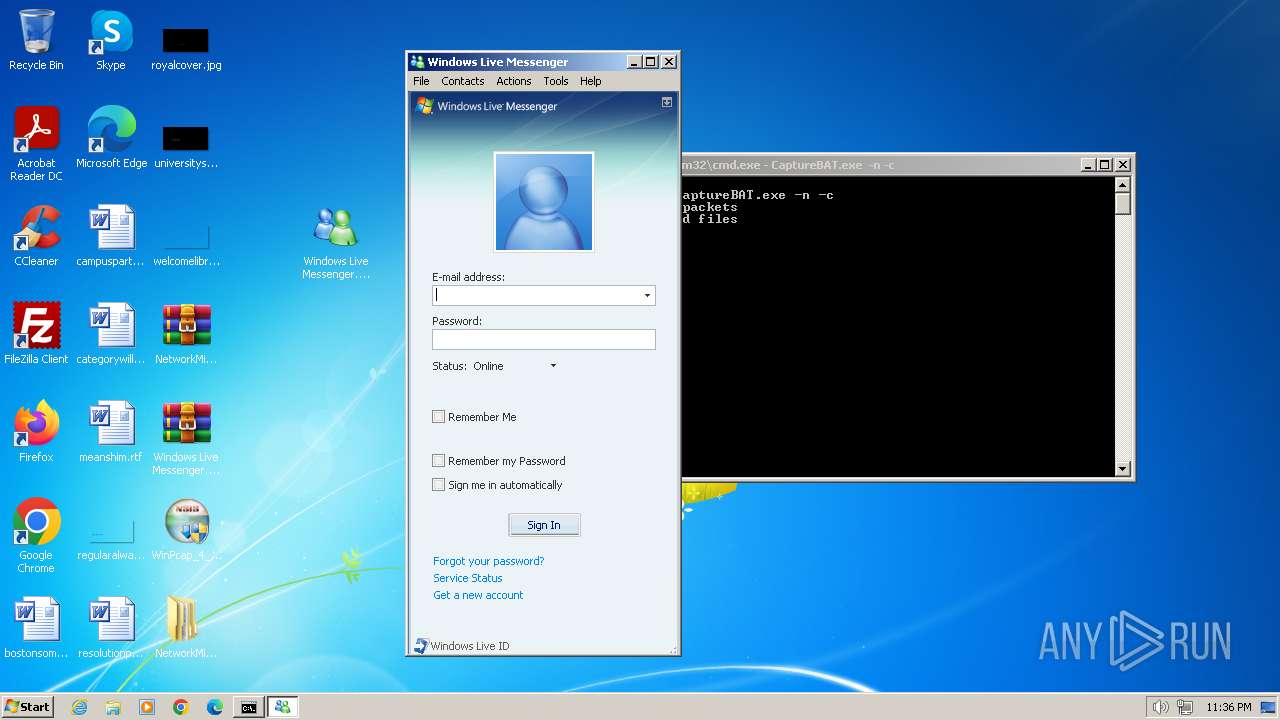This screenshot has width=1280, height=720.
Task: Click the network tray icon
Action: click(1184, 707)
